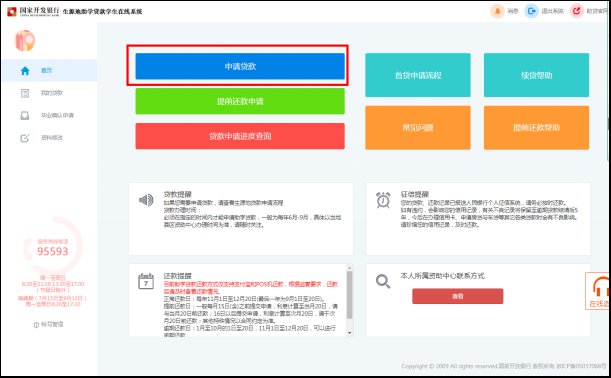Click the 还款提醒 scrollbar down arrow
The image size is (611, 378).
pyautogui.click(x=349, y=332)
